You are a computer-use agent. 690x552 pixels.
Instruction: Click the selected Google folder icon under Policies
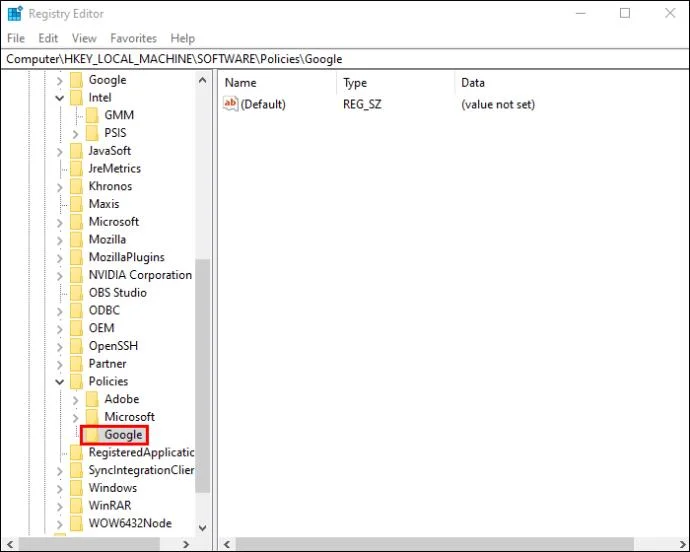tap(92, 435)
